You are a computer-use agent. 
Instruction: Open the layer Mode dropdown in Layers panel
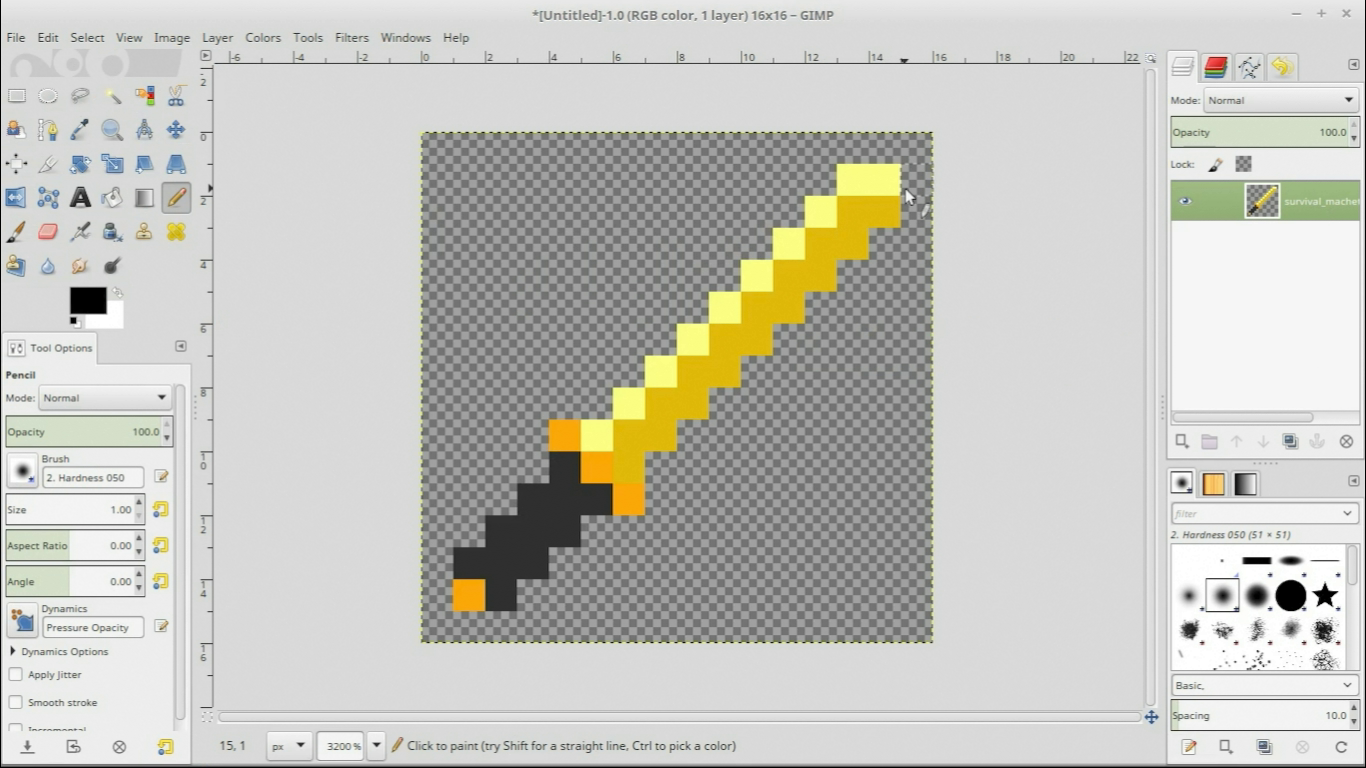click(1280, 100)
